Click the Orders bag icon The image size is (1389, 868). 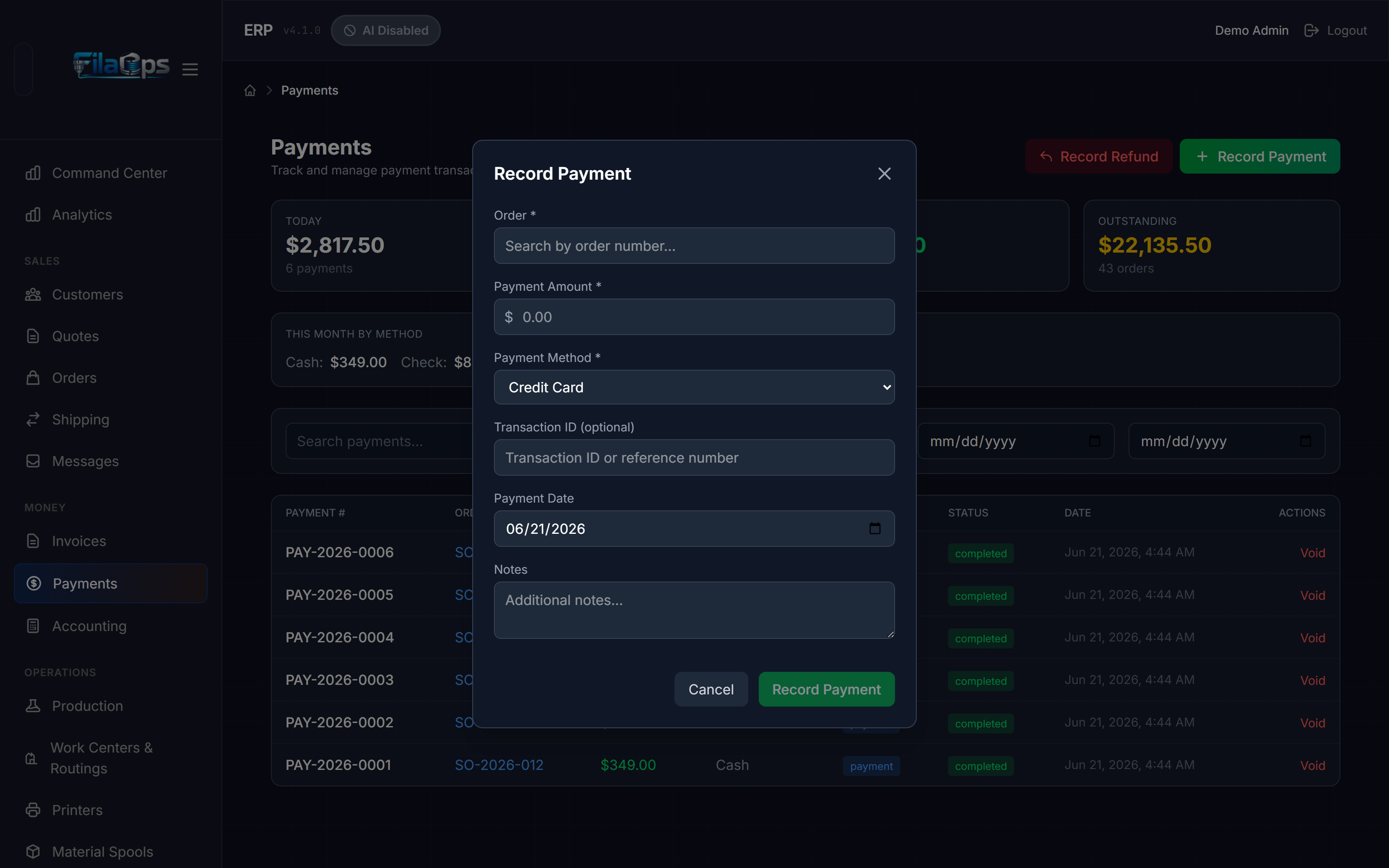[33, 378]
